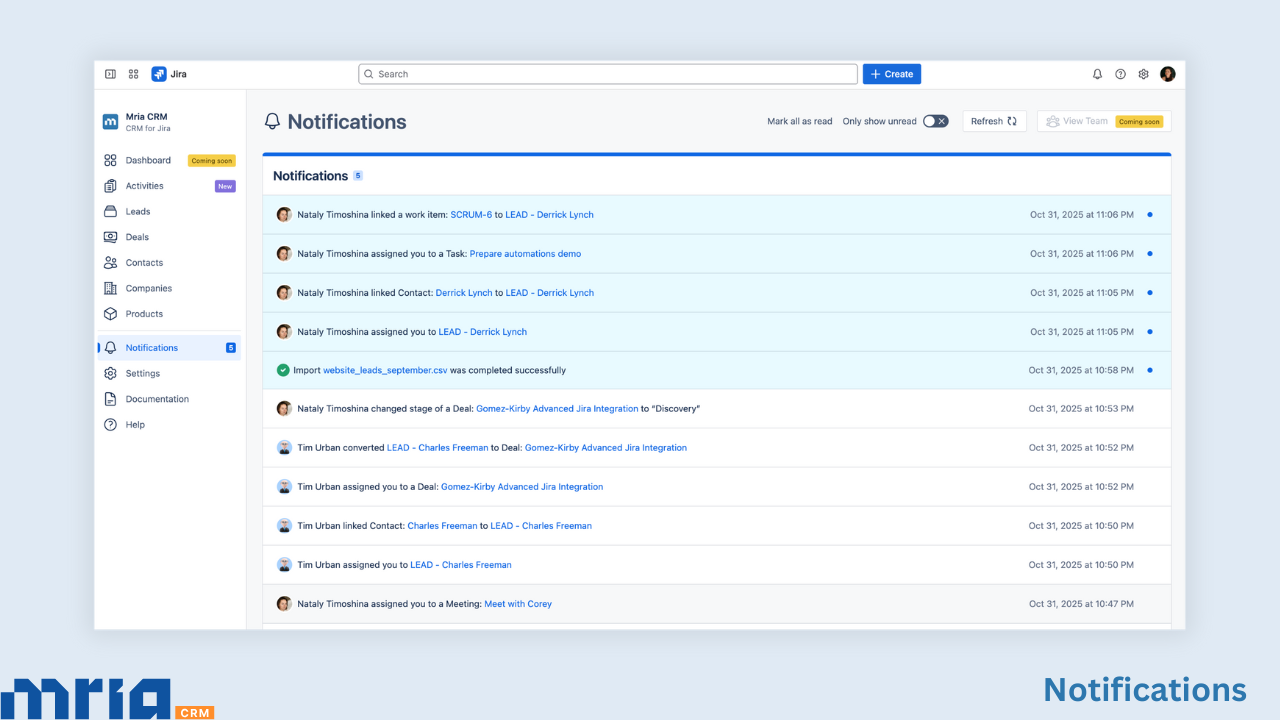Click the green success check on the import row
1280x720 pixels.
tap(283, 370)
